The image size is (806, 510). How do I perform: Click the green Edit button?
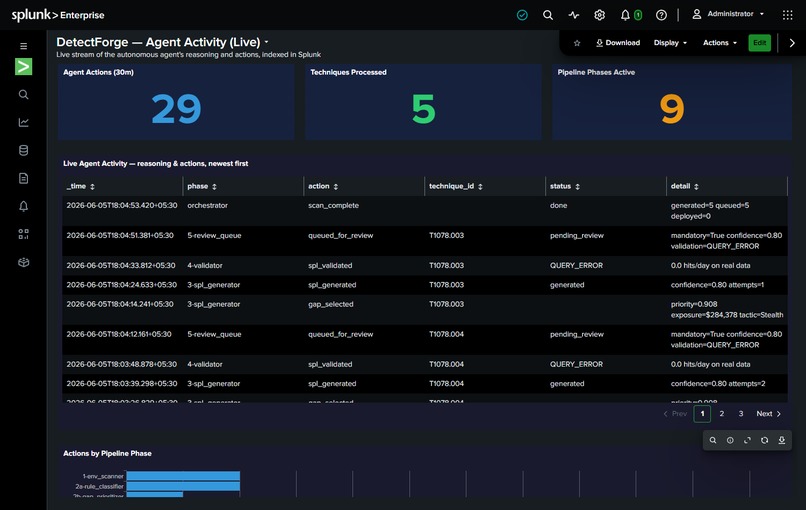[760, 43]
